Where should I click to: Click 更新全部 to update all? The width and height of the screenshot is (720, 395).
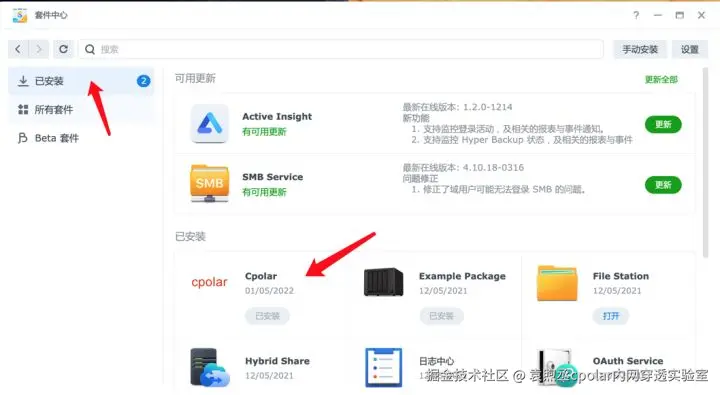pos(661,79)
